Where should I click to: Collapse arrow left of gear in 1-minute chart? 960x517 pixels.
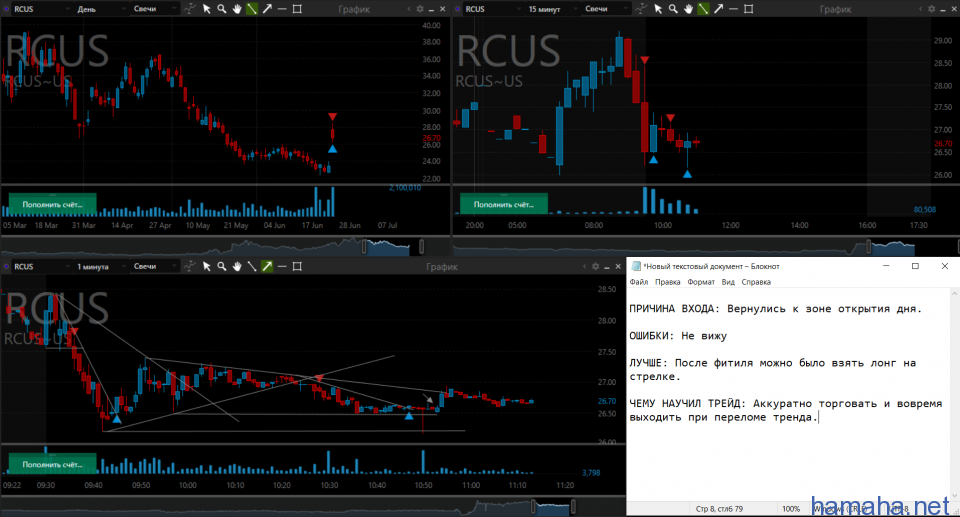pos(585,266)
